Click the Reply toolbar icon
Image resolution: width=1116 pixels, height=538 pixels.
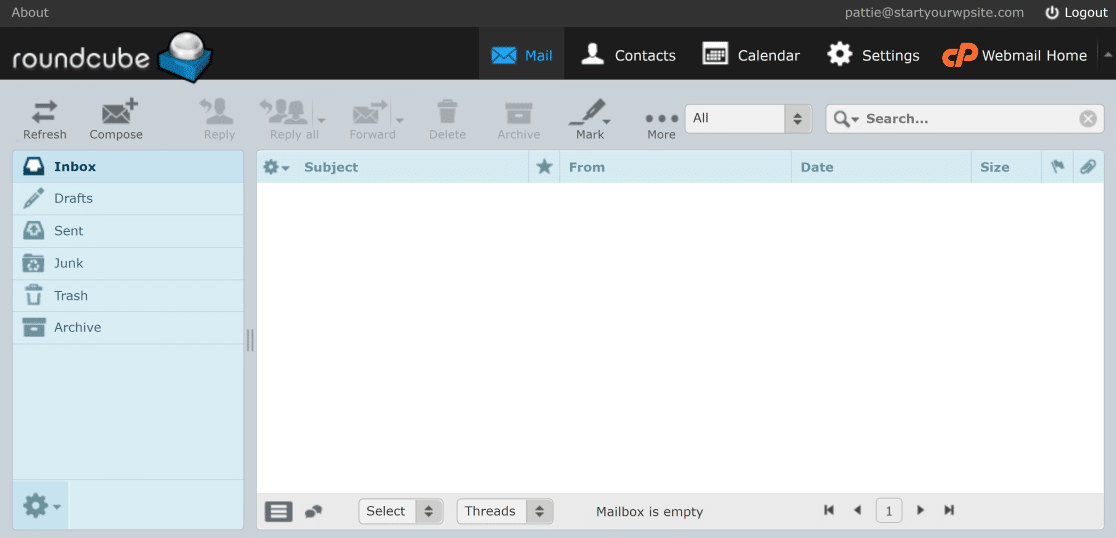point(218,112)
